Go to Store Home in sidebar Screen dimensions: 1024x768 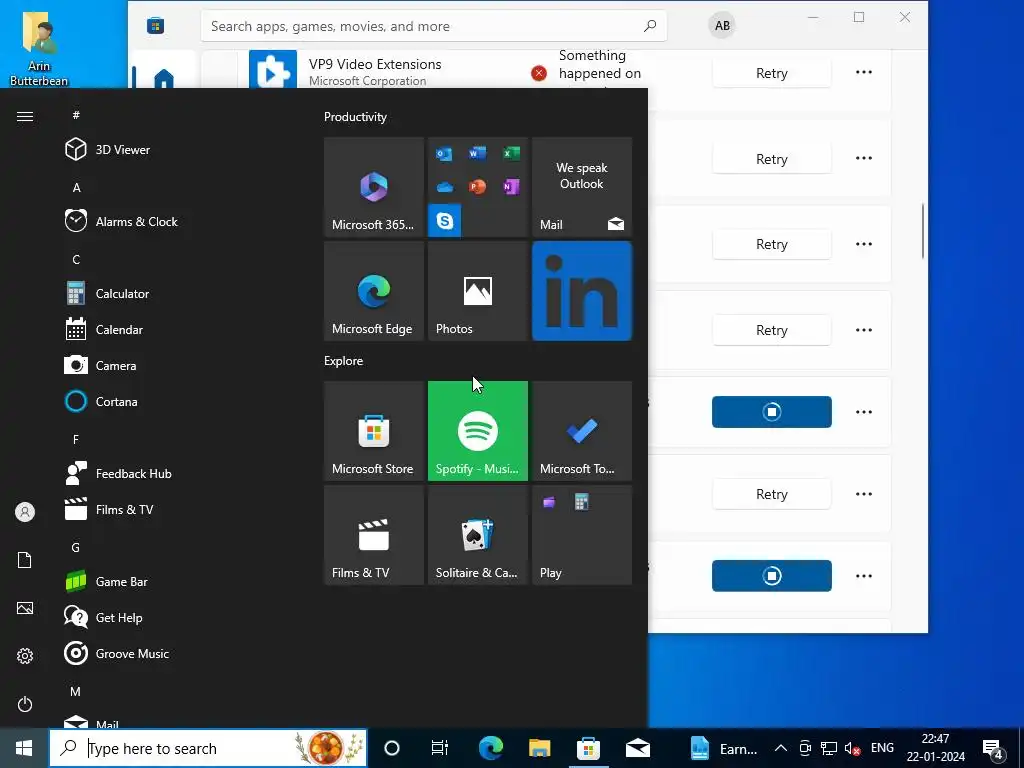(164, 78)
